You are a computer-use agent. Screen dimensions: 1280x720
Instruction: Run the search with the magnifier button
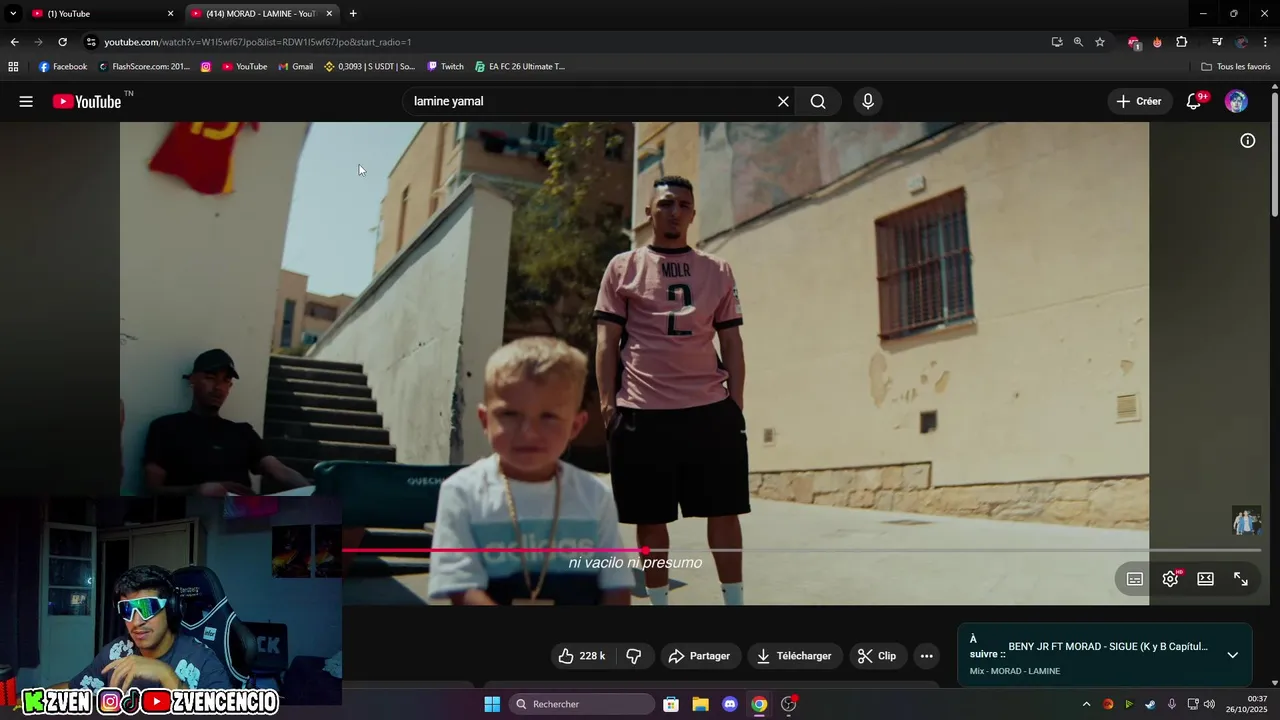[x=818, y=101]
